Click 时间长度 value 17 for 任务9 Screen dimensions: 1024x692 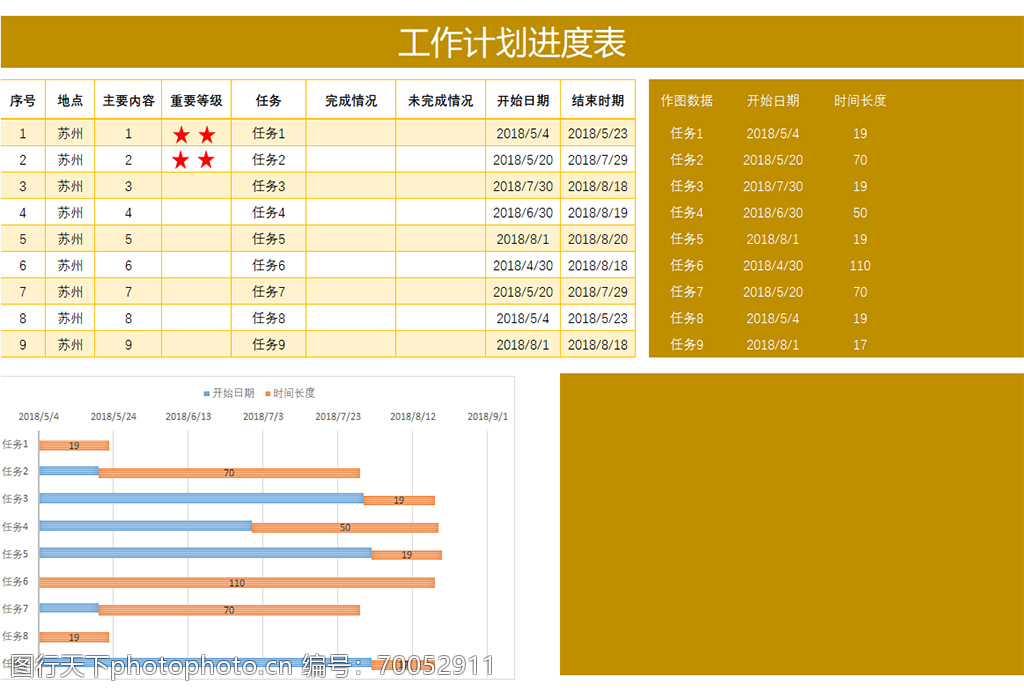860,345
